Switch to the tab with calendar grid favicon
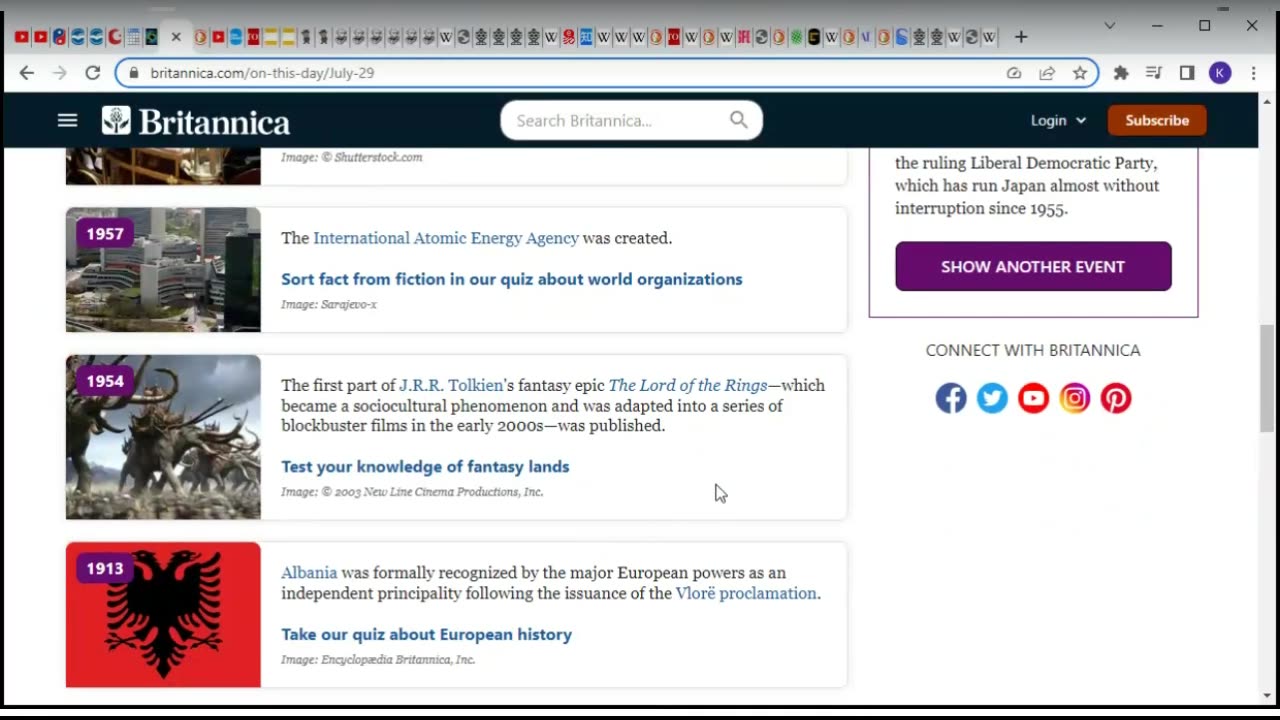 tap(133, 37)
